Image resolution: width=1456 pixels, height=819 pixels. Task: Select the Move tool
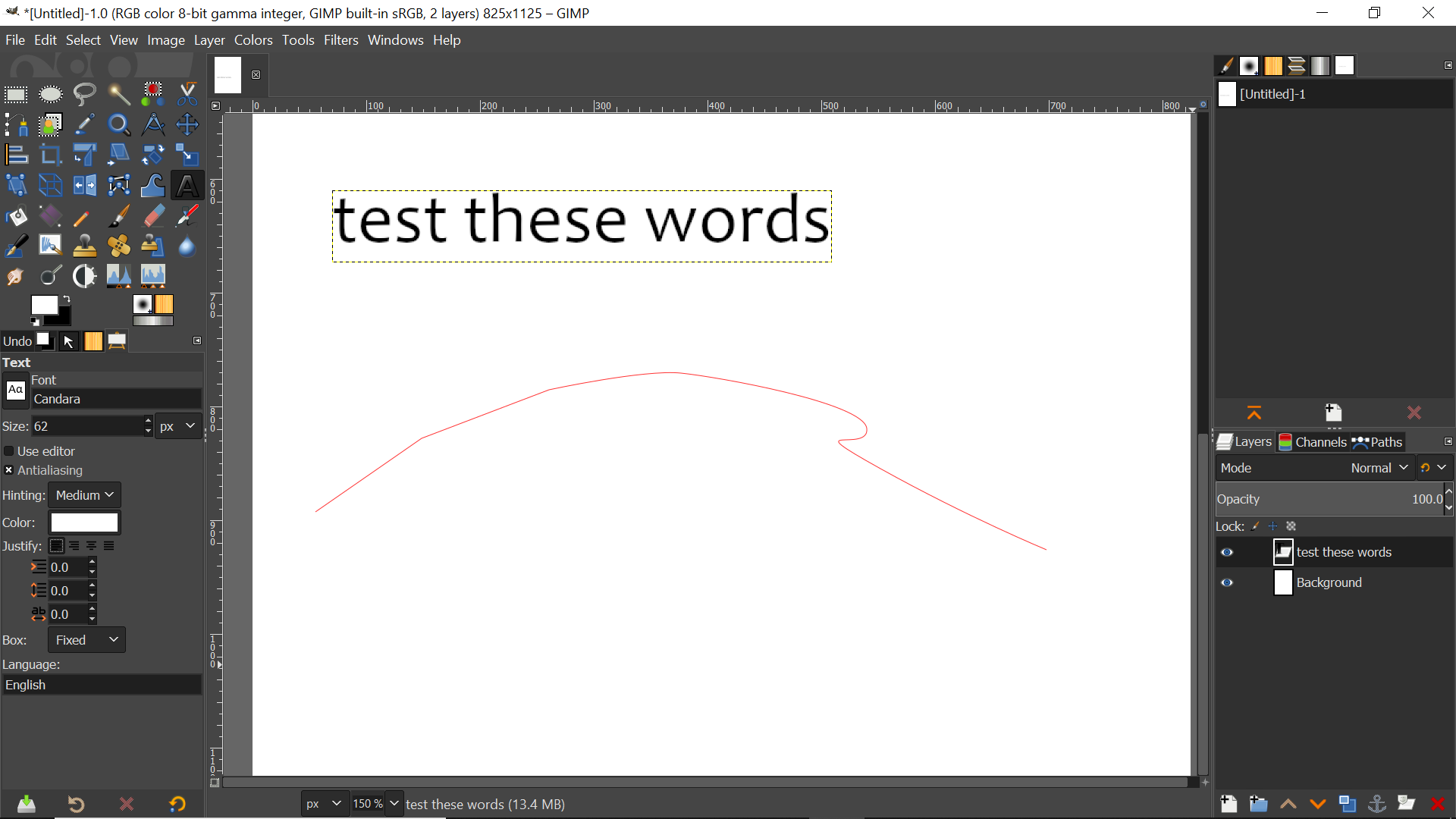point(187,124)
